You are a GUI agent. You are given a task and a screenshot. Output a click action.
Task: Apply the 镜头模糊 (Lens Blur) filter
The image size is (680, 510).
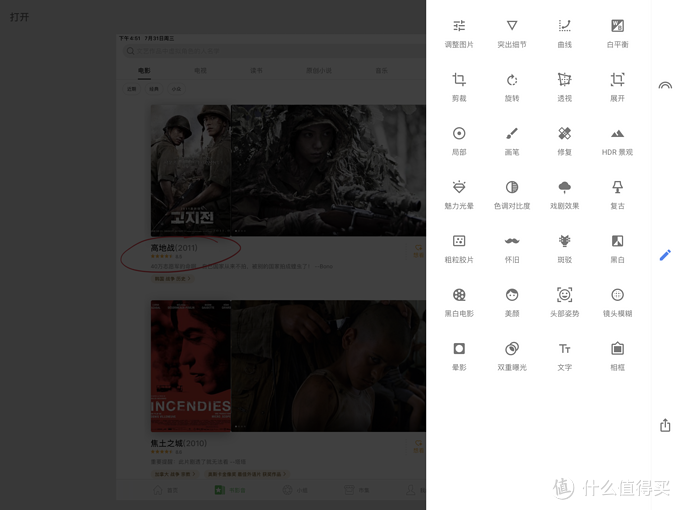pos(617,302)
